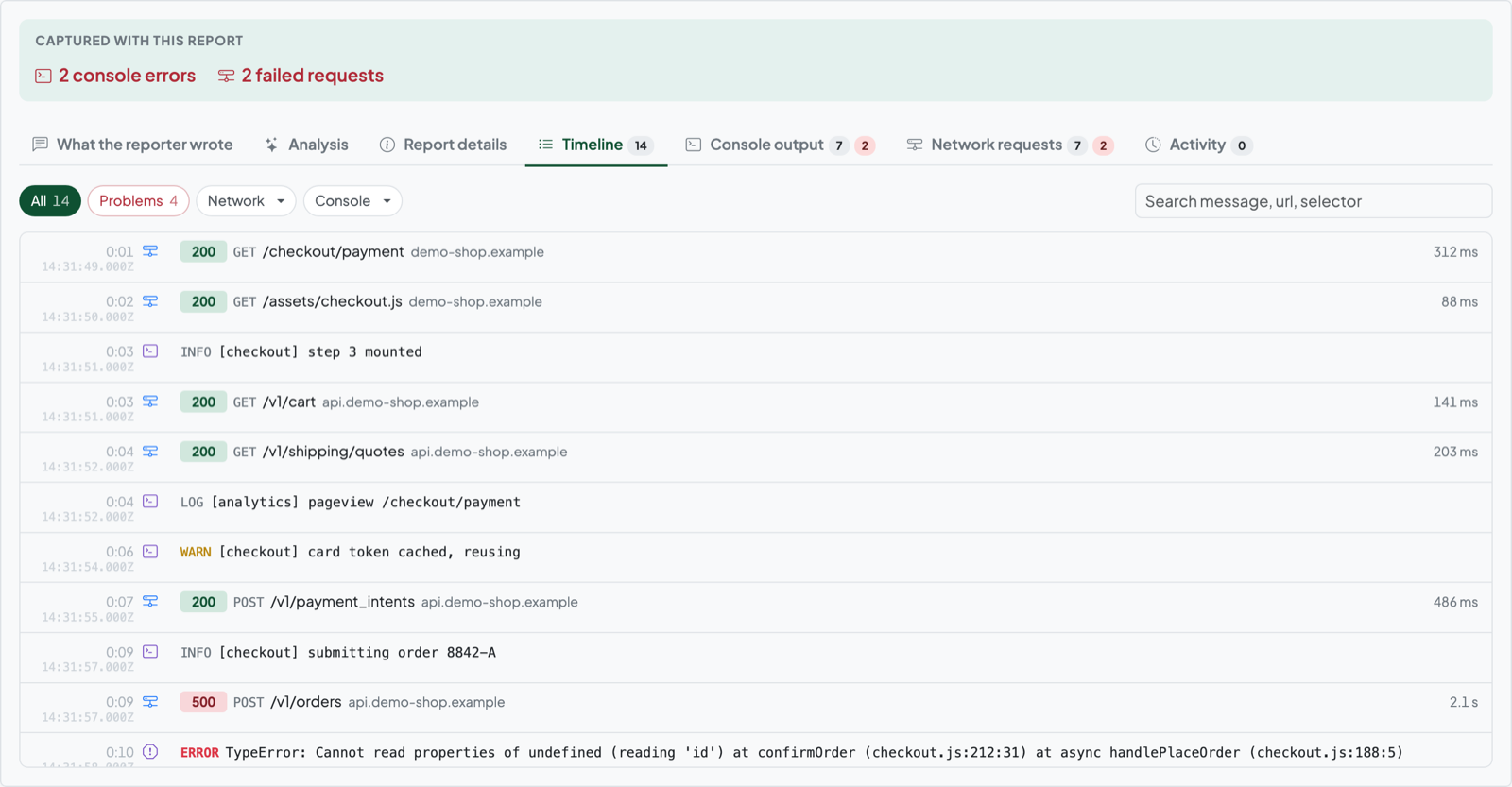Switch to the Activity tab
This screenshot has height=787, width=1512.
(x=1198, y=145)
